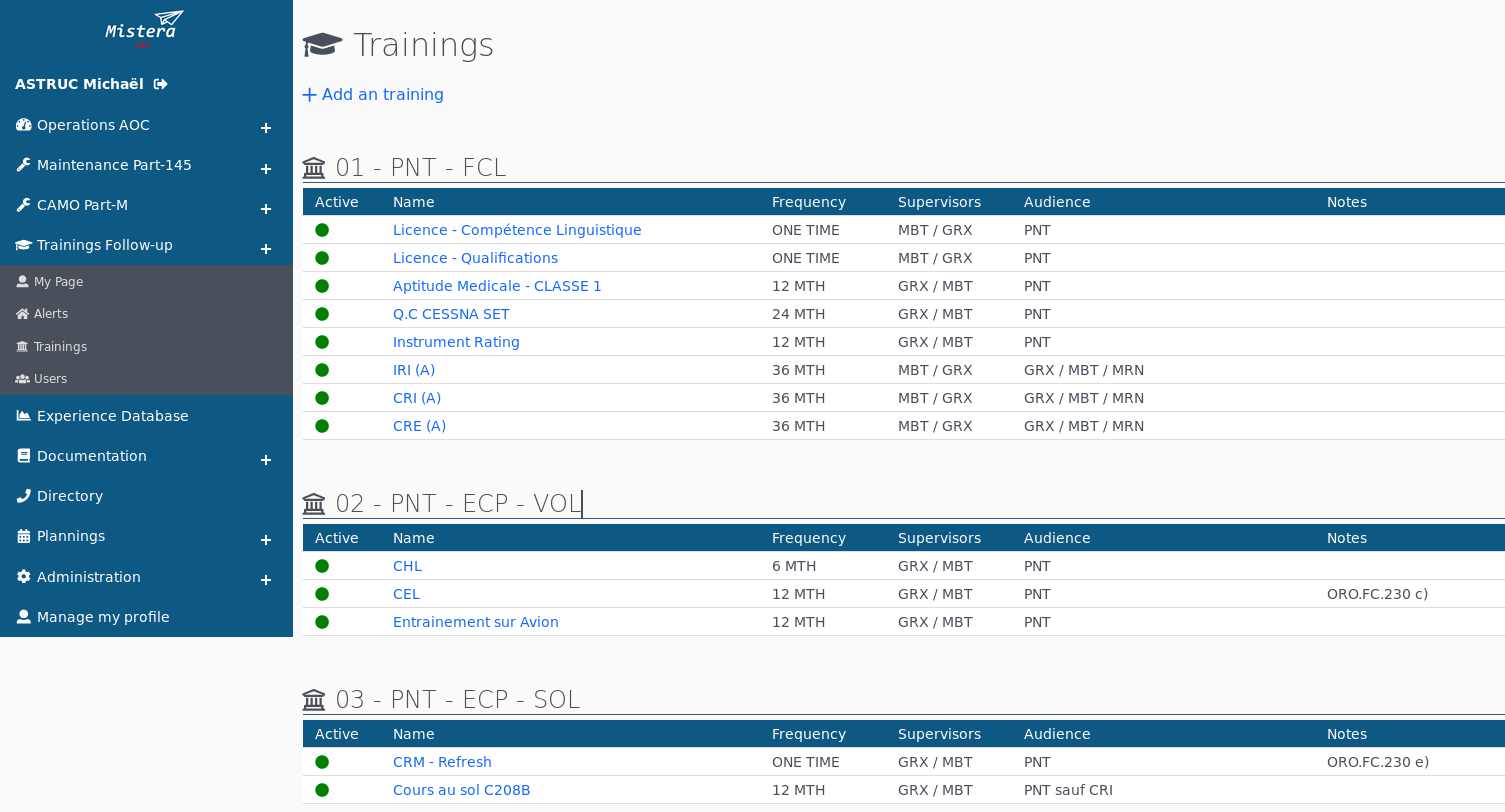Click the ASTRUC Michaël user name
1505x812 pixels.
pos(79,84)
